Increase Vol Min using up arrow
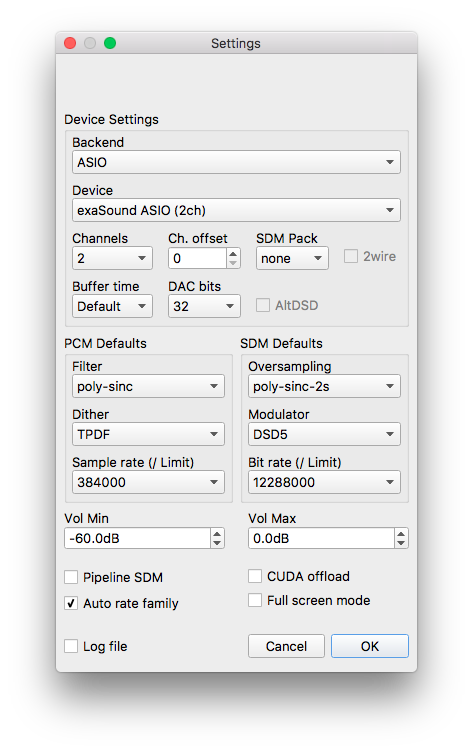The height and width of the screenshot is (752, 473). click(217, 533)
